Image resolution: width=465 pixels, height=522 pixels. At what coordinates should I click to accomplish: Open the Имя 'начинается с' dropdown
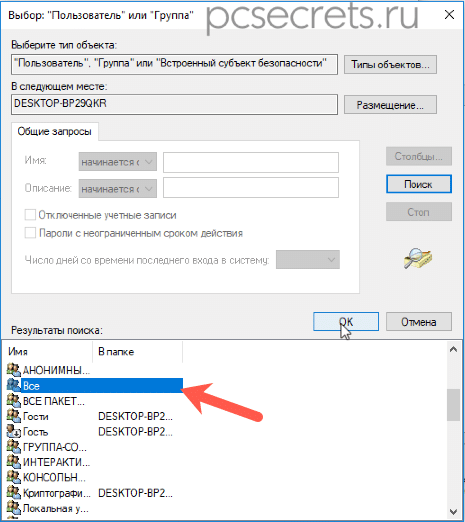click(118, 162)
